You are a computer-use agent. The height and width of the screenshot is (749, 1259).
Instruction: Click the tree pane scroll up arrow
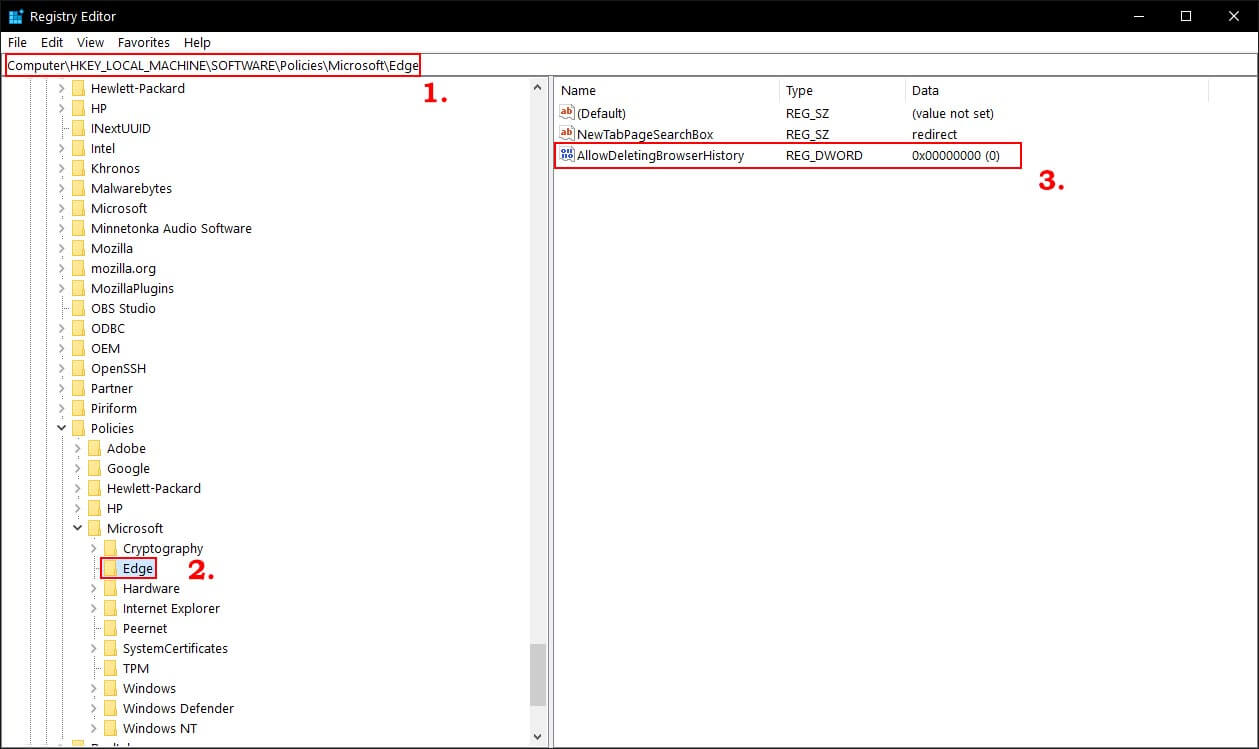coord(538,88)
